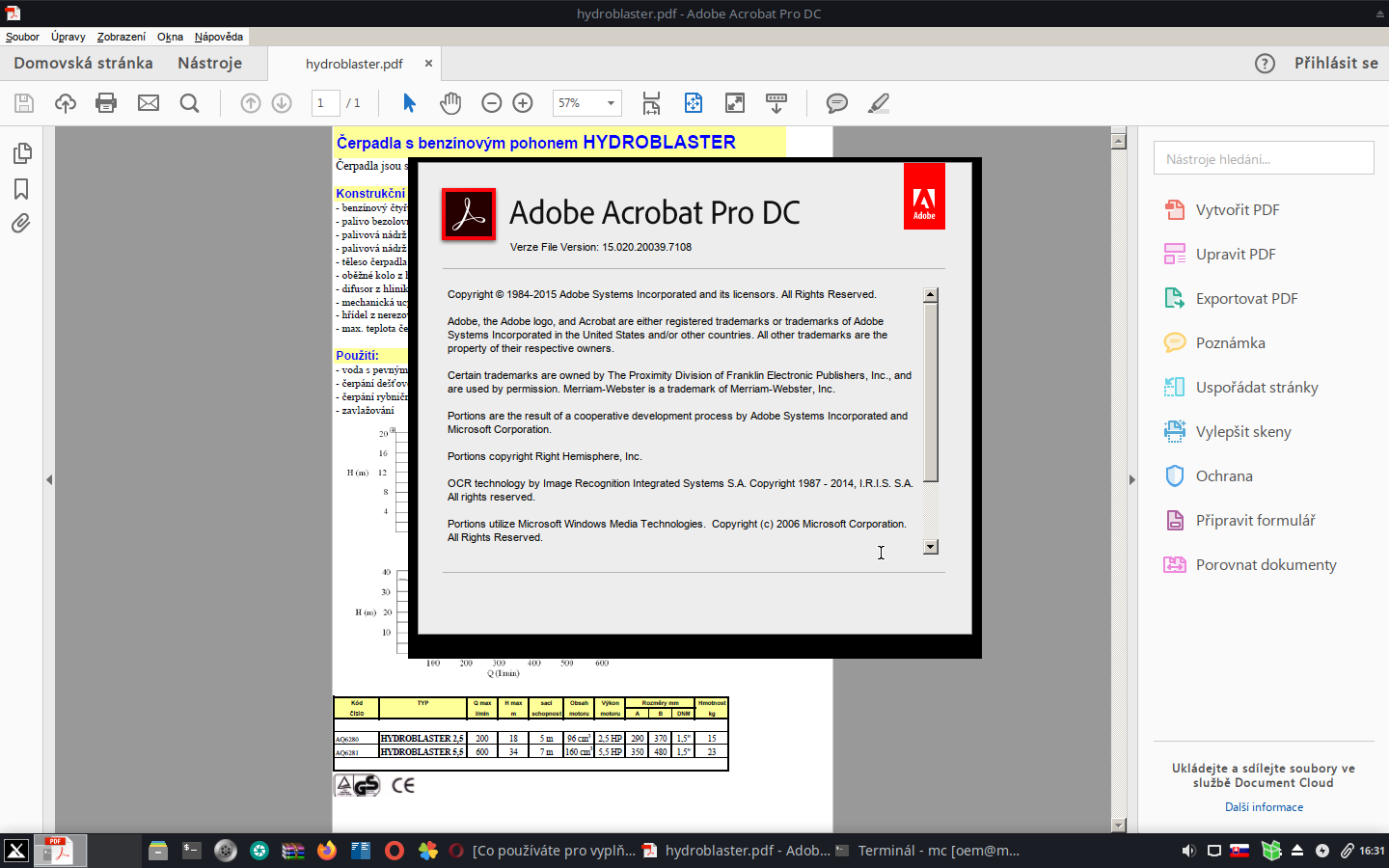Switch to Domovská stránka tab
The width and height of the screenshot is (1389, 868).
[x=83, y=63]
